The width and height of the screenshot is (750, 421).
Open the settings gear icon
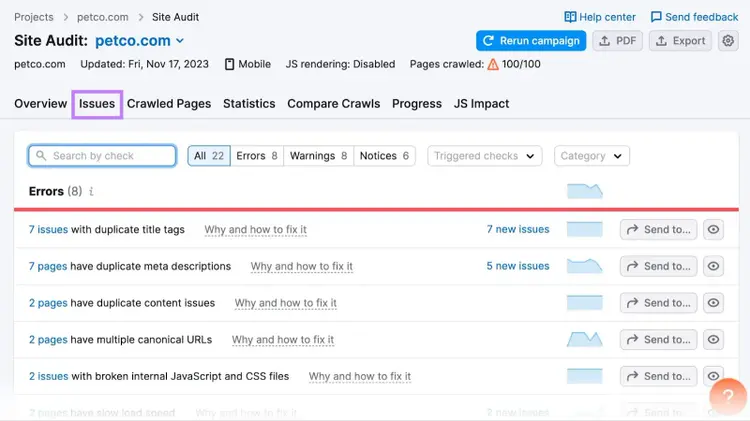[728, 41]
